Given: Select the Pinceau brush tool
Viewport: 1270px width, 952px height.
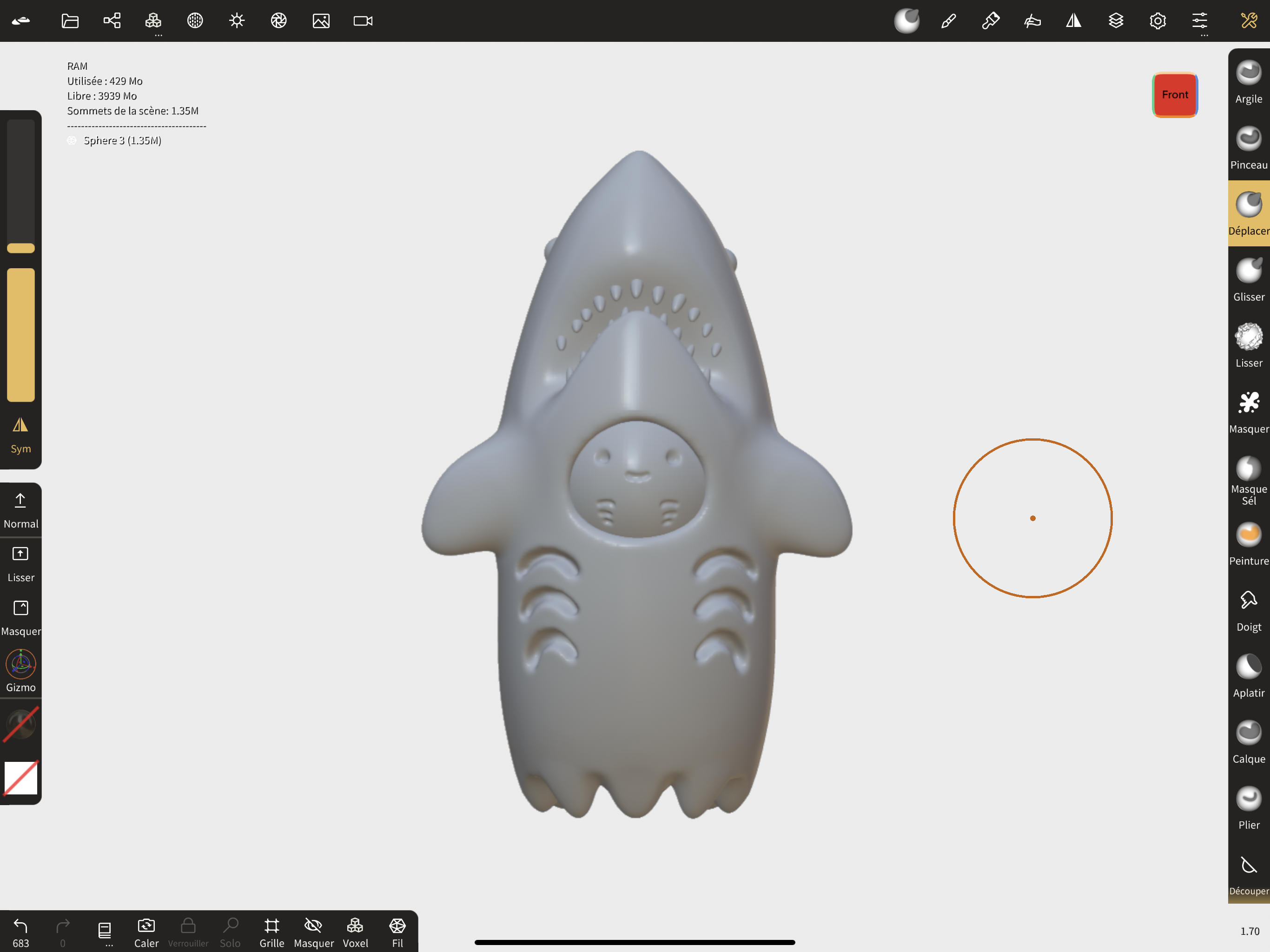Looking at the screenshot, I should tap(1248, 148).
